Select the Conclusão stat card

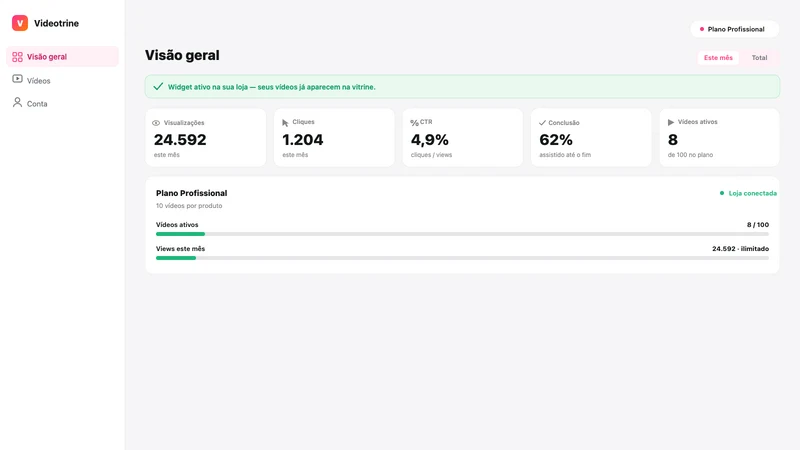coord(591,138)
